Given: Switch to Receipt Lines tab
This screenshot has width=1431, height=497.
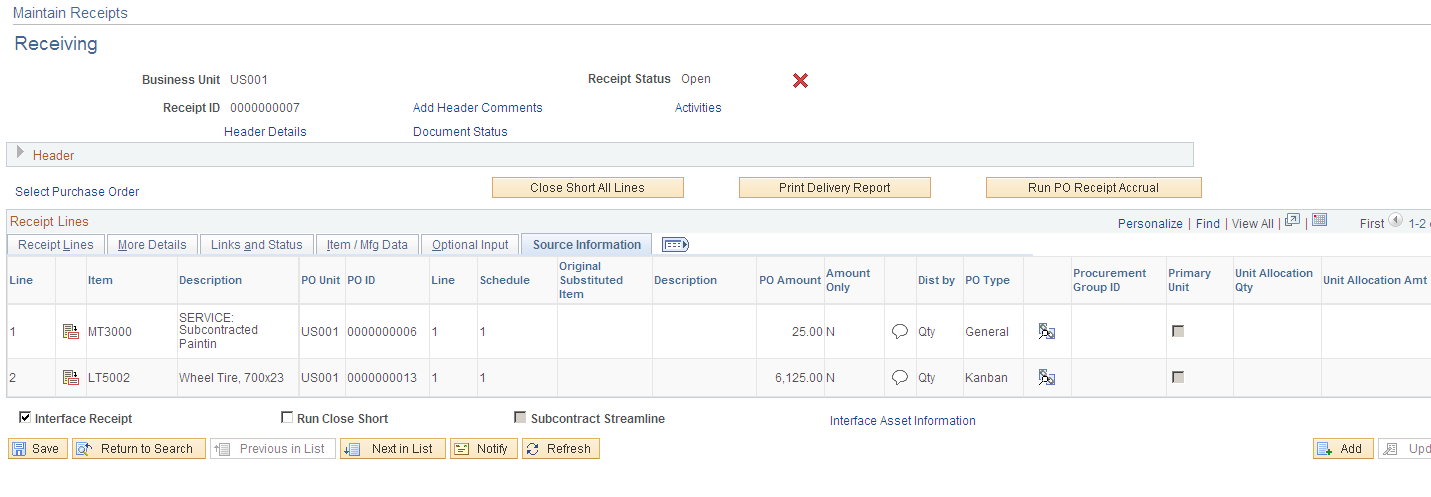Looking at the screenshot, I should (56, 245).
